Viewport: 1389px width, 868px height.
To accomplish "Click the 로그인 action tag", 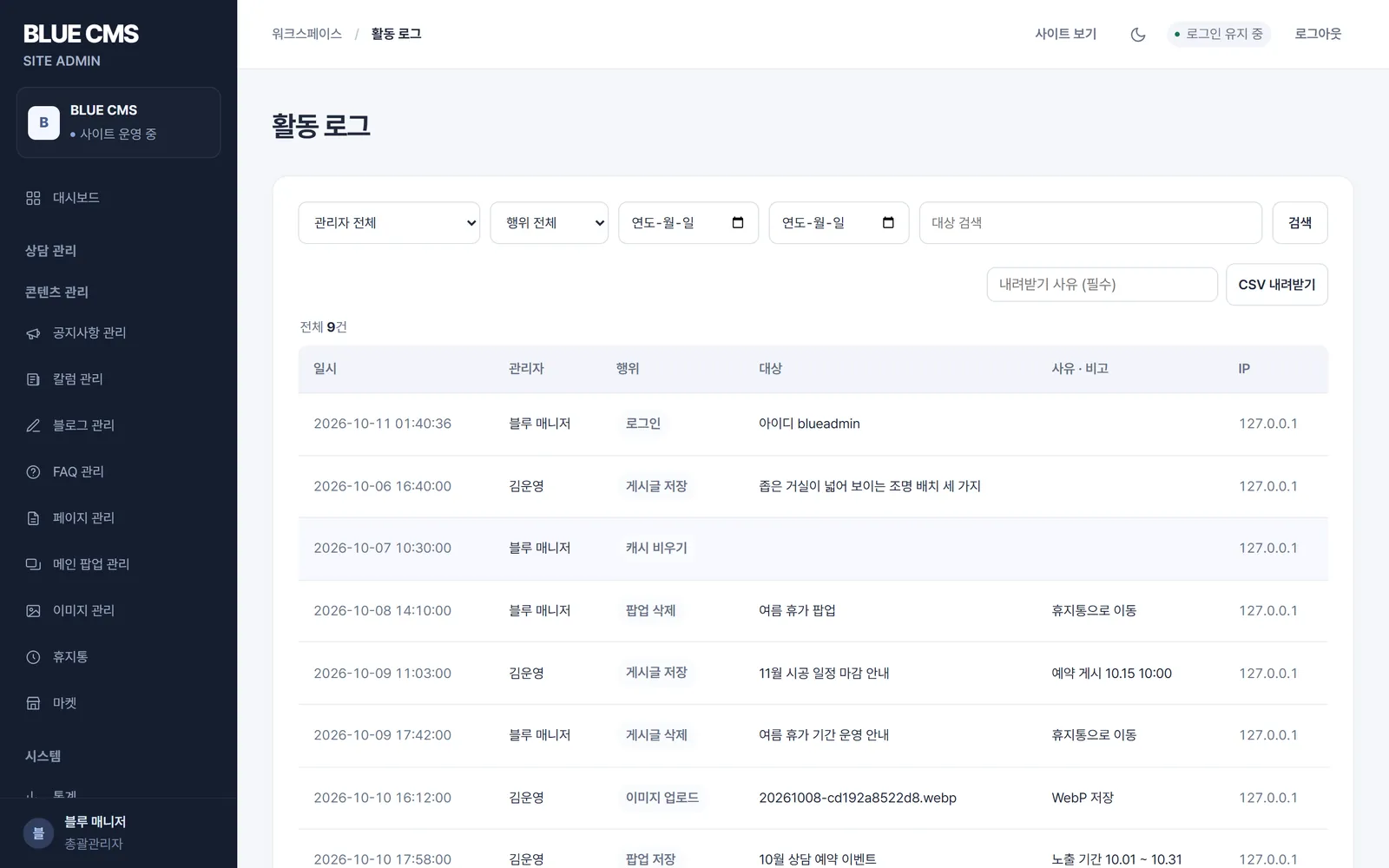I will pyautogui.click(x=643, y=424).
